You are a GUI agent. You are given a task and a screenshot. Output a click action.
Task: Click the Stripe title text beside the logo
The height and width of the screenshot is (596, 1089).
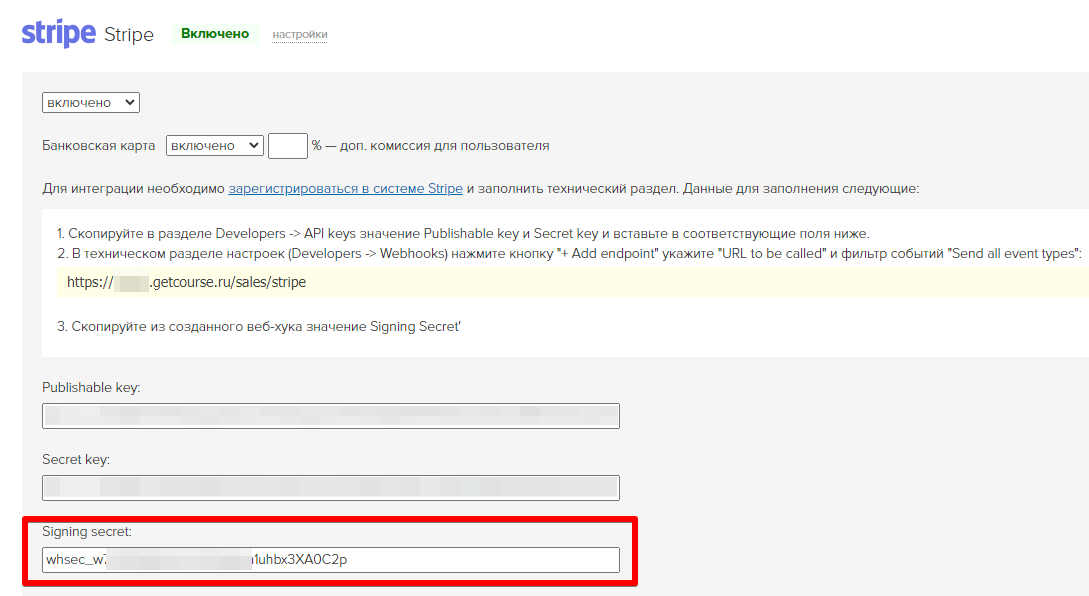coord(129,34)
